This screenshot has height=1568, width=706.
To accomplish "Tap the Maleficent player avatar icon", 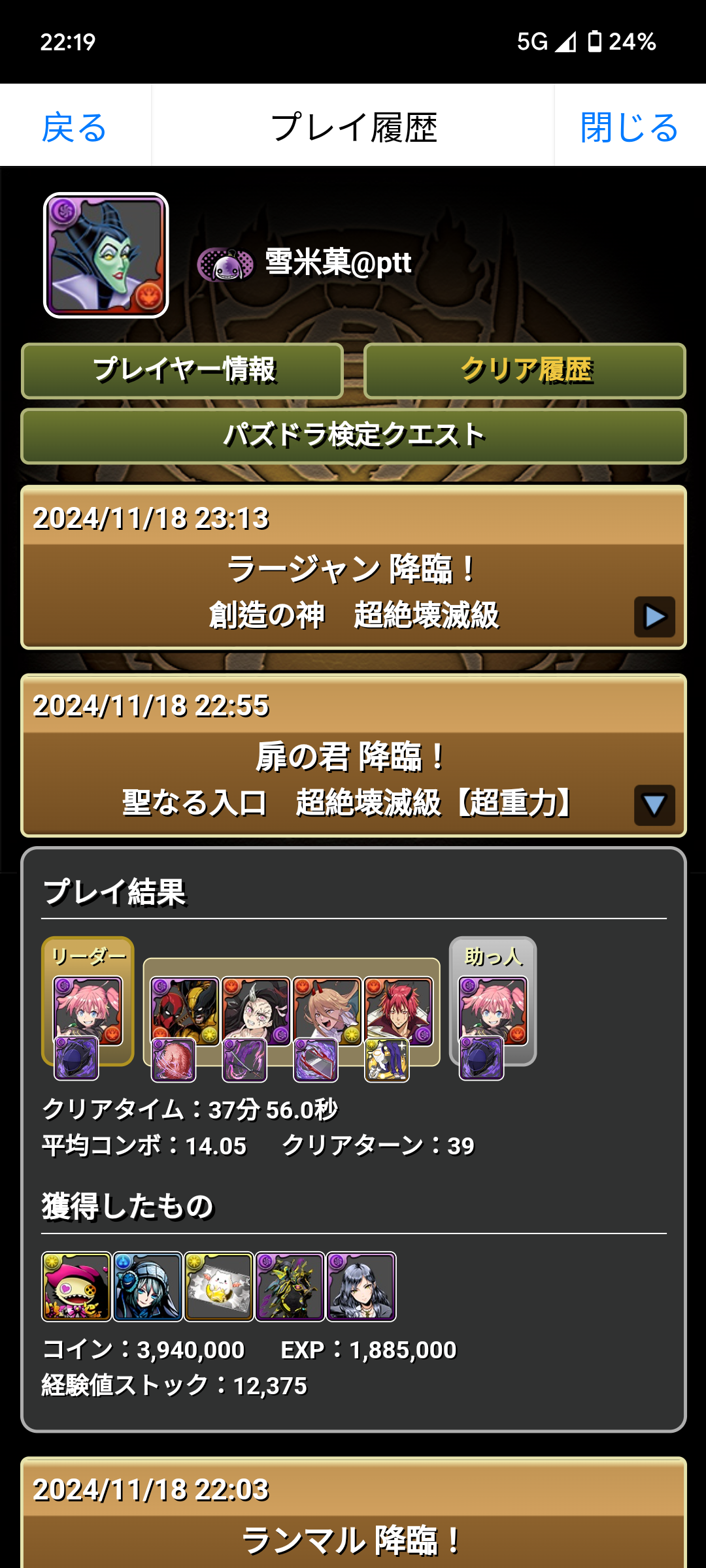I will click(x=106, y=255).
